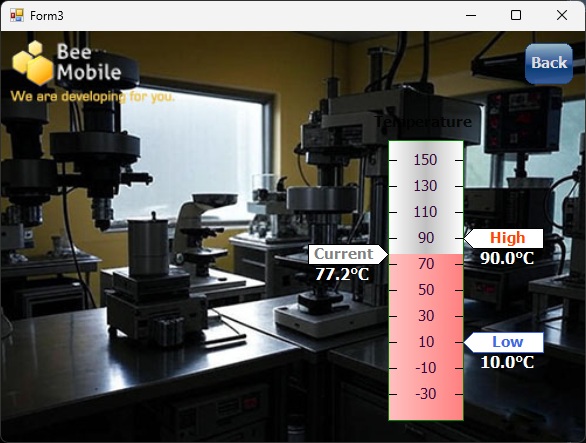Click the Bee Mobile hexagon logo

pos(33,62)
